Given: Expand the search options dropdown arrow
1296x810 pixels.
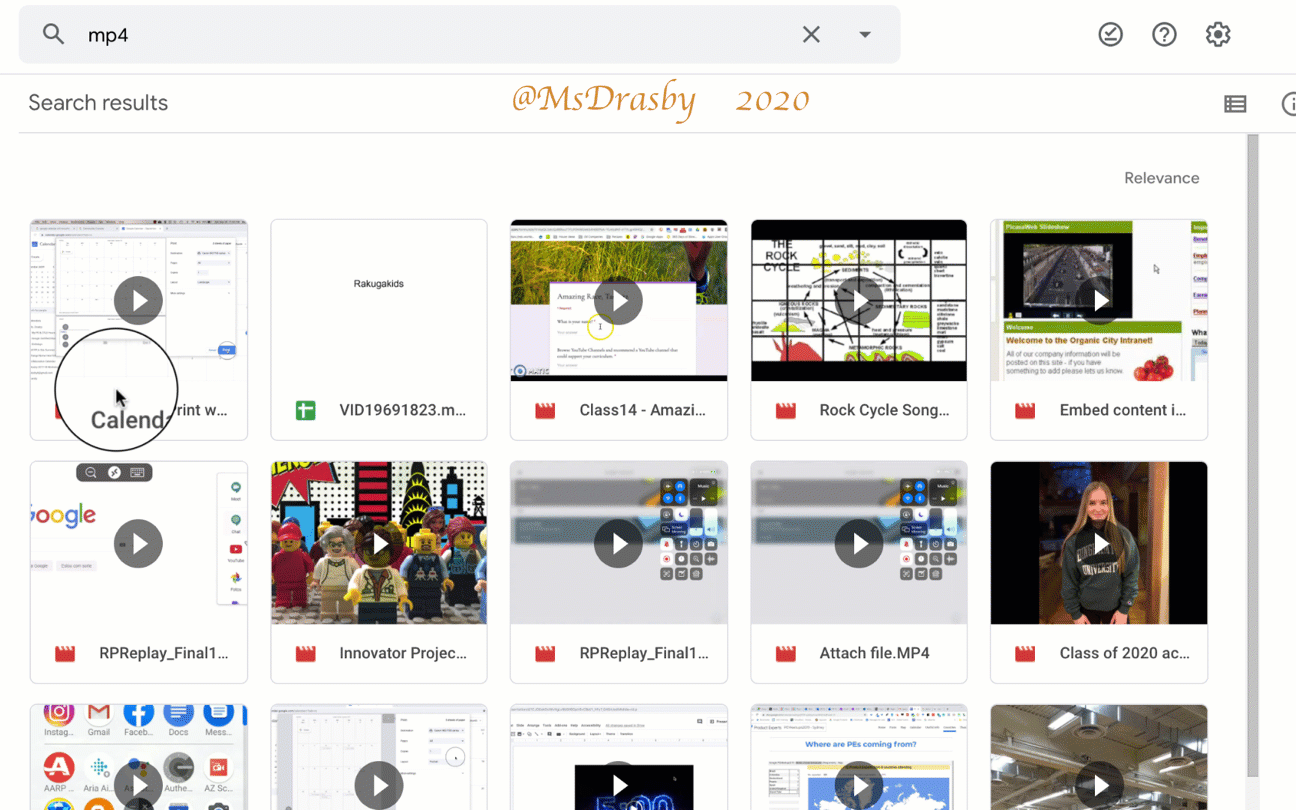Looking at the screenshot, I should pos(864,33).
